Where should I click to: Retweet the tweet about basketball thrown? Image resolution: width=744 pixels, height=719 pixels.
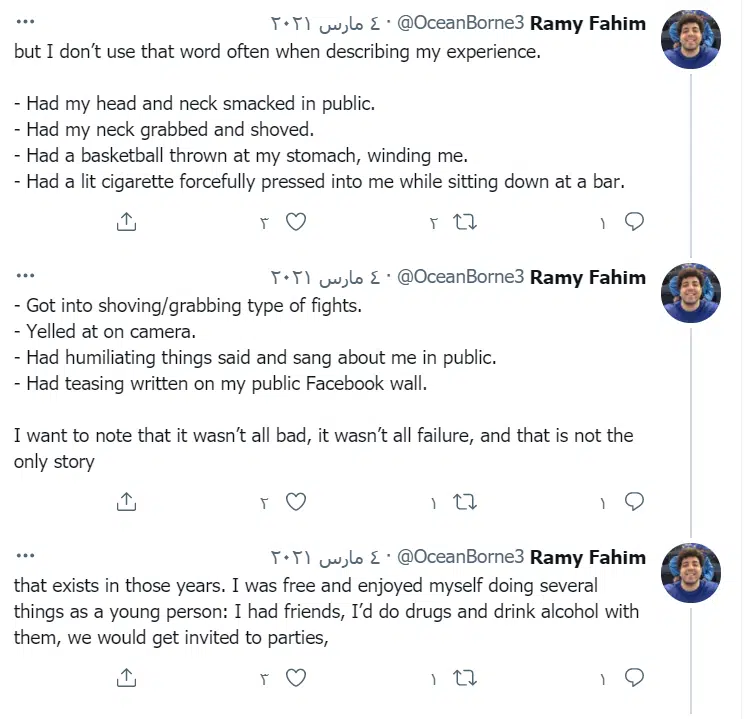[x=465, y=222]
